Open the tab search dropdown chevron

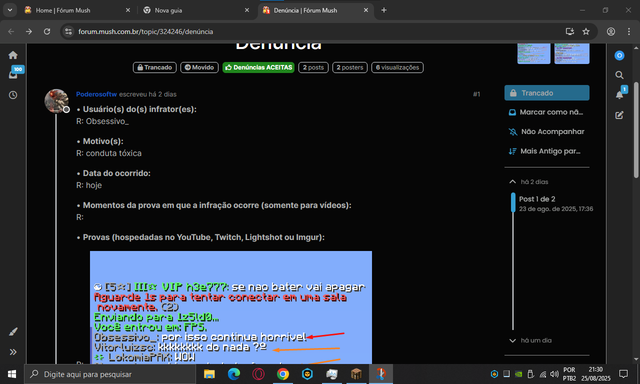(x=10, y=10)
